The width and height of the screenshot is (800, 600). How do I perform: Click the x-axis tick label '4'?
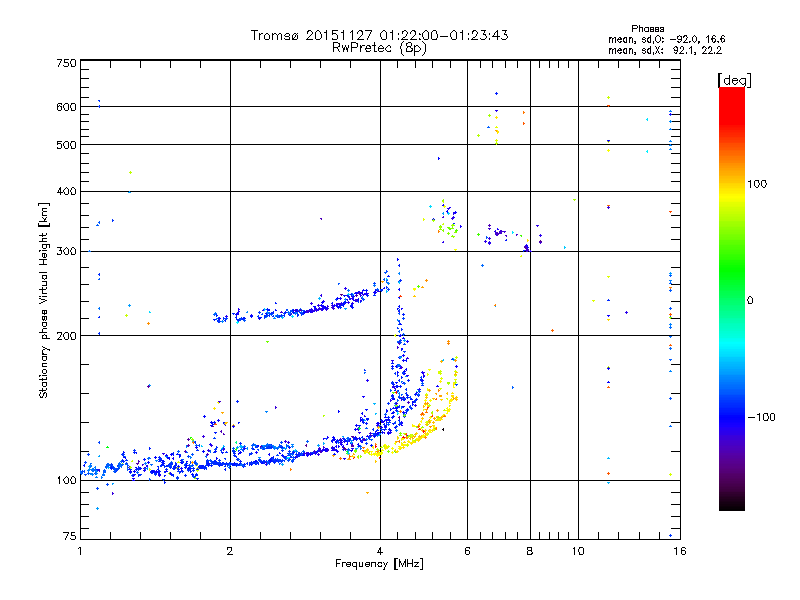click(x=380, y=551)
